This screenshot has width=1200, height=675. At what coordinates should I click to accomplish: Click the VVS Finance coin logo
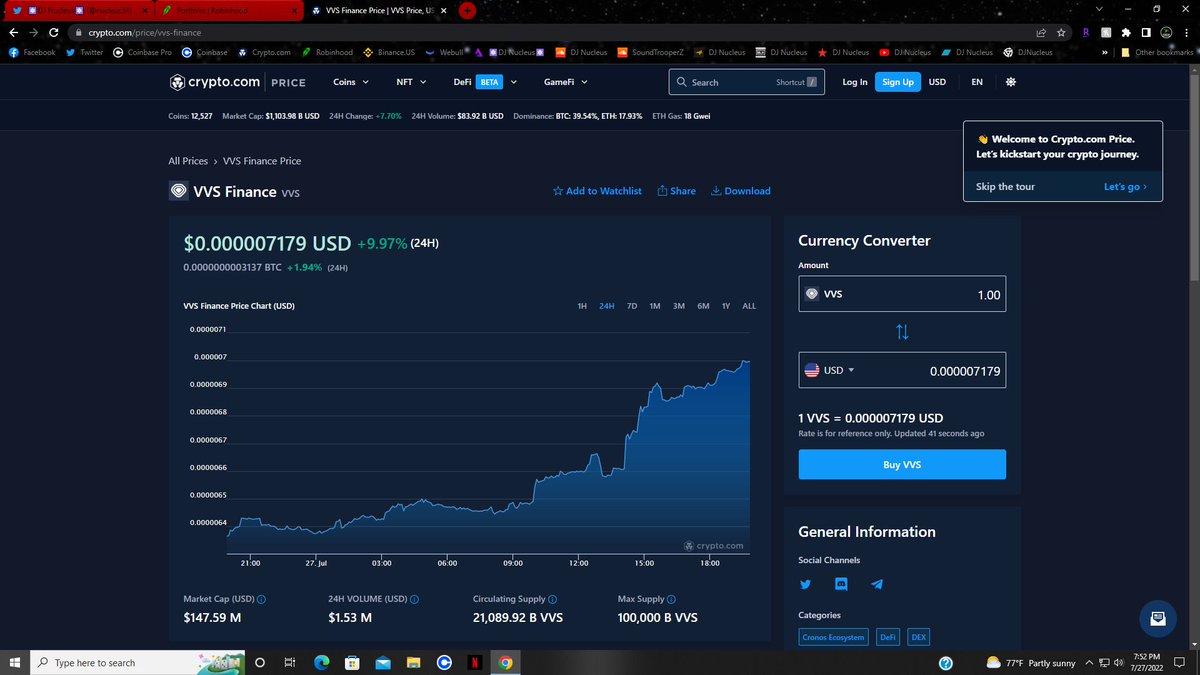[x=178, y=191]
